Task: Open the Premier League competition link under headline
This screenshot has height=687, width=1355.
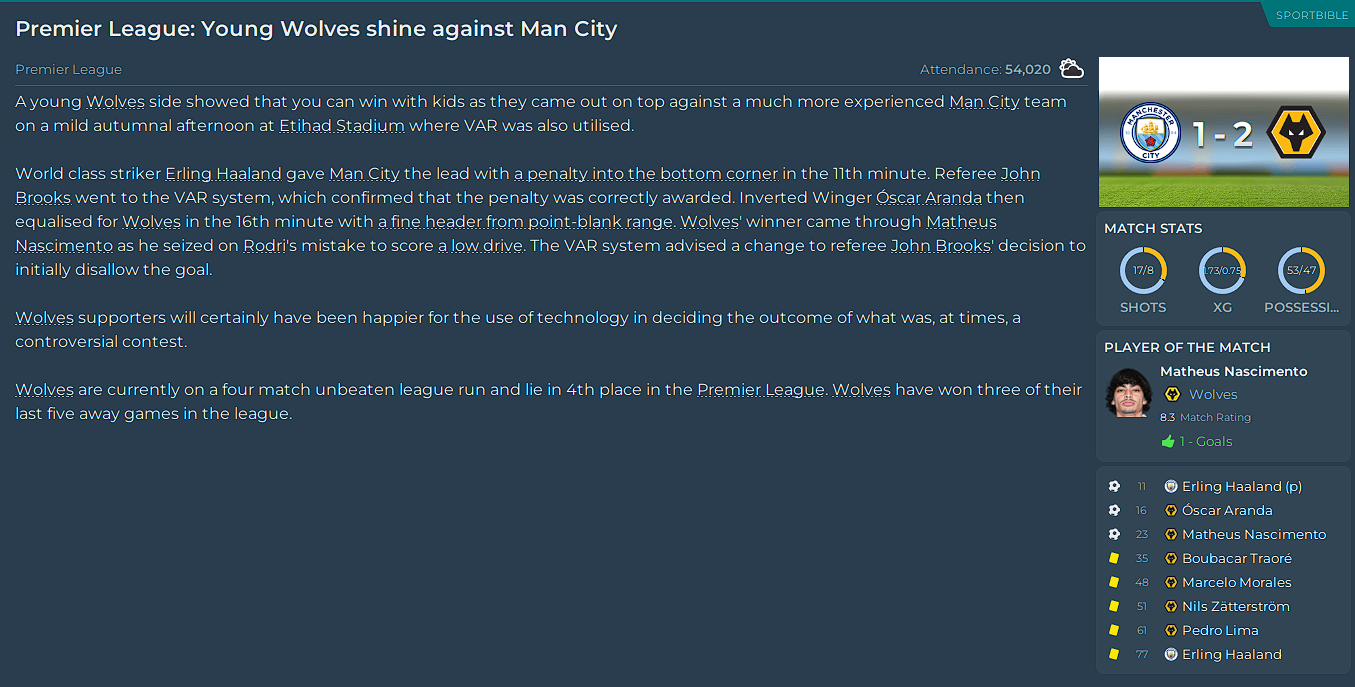Action: coord(68,70)
